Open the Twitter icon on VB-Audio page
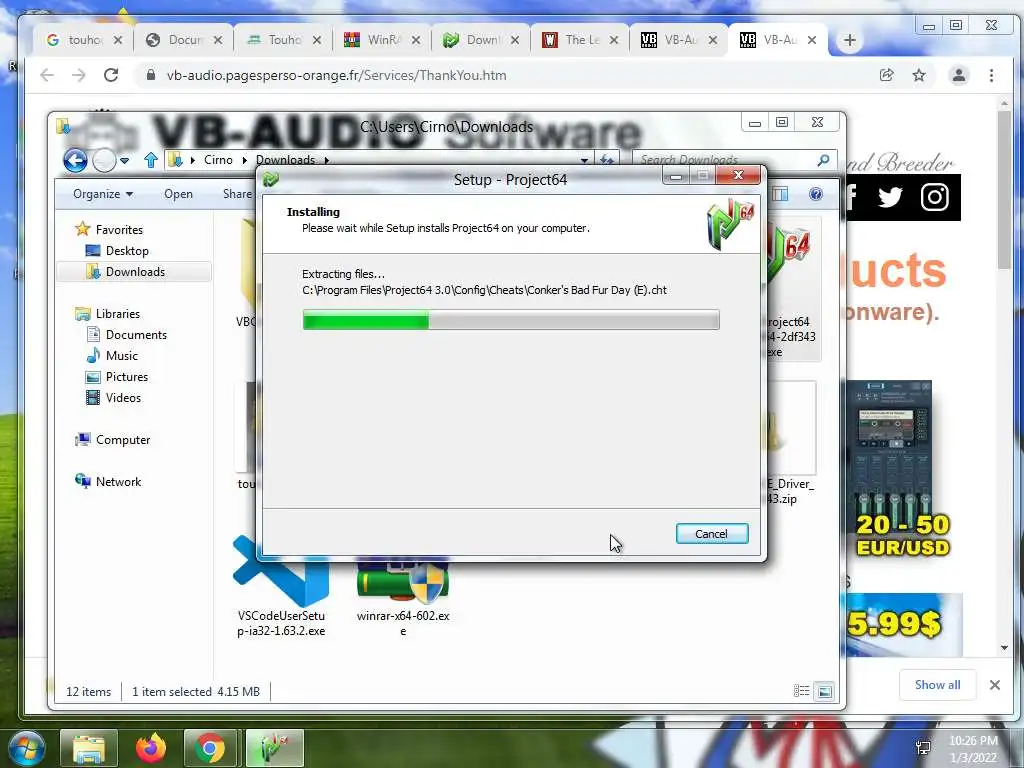This screenshot has height=768, width=1024. pyautogui.click(x=889, y=197)
